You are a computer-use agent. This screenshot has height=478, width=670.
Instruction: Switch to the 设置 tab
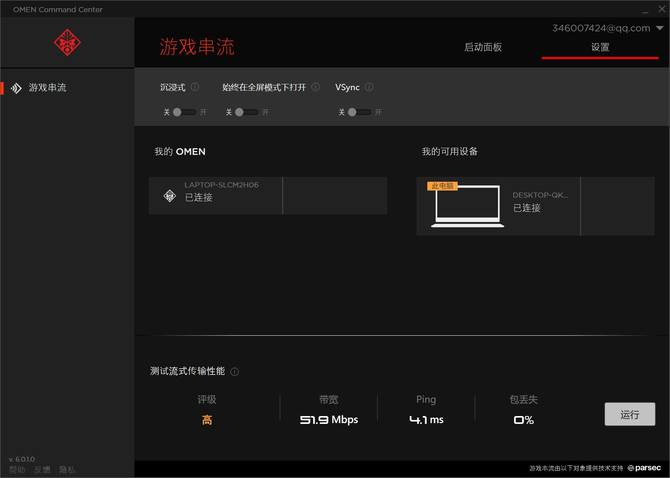coord(600,47)
